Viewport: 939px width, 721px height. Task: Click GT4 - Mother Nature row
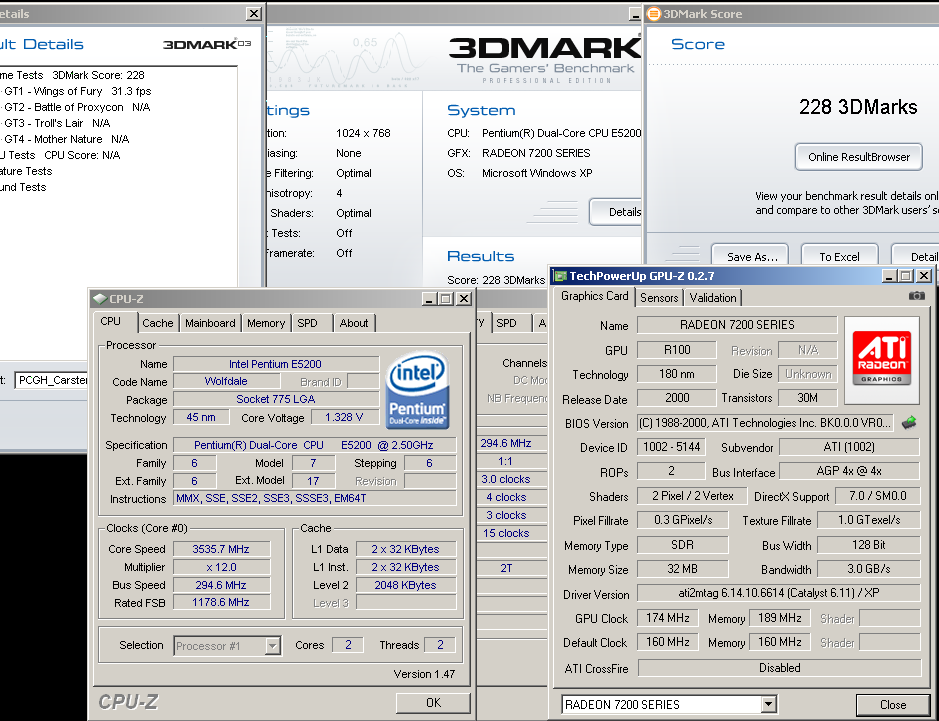tap(66, 139)
